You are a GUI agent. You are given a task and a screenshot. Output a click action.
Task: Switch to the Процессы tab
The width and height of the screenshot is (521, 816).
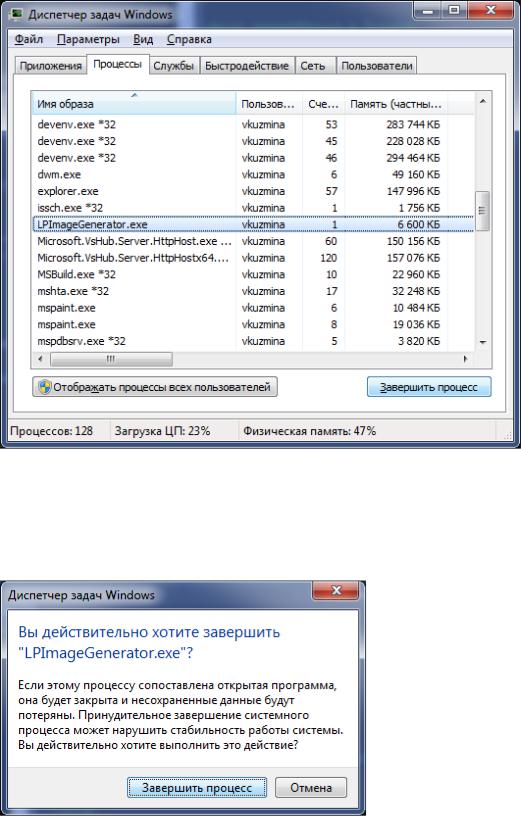[x=118, y=64]
